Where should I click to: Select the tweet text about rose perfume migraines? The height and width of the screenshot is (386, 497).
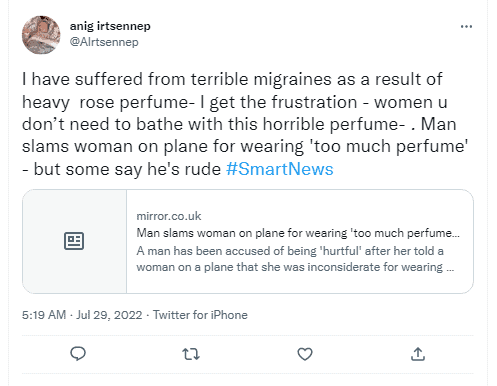(245, 124)
